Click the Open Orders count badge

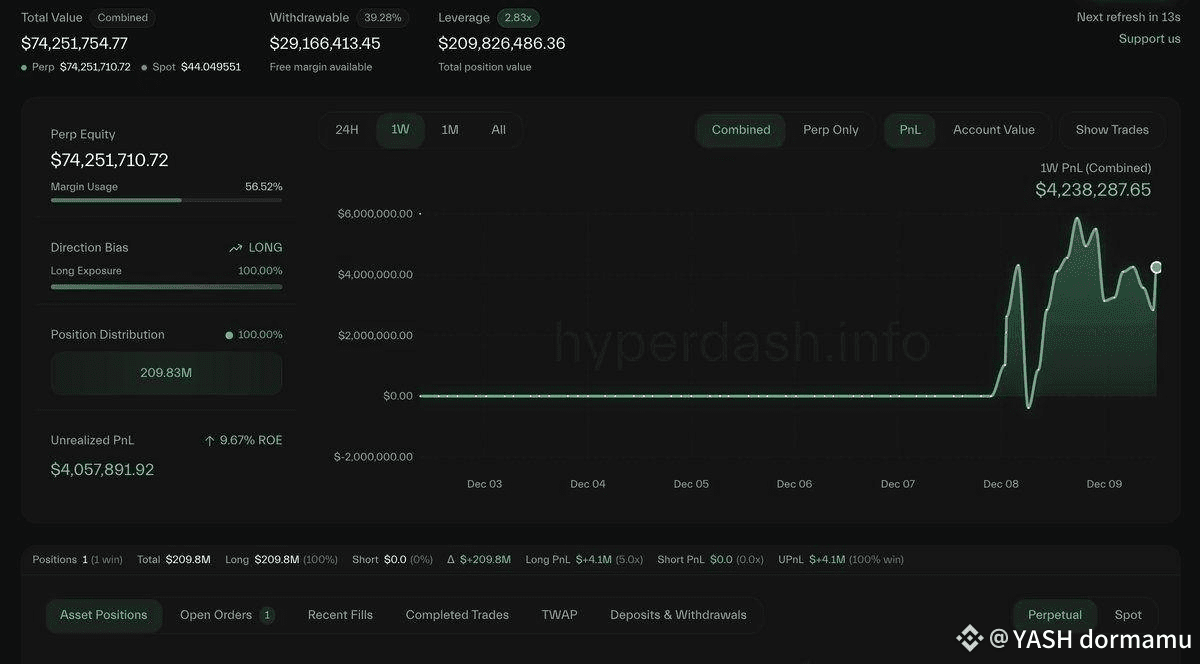click(x=267, y=615)
